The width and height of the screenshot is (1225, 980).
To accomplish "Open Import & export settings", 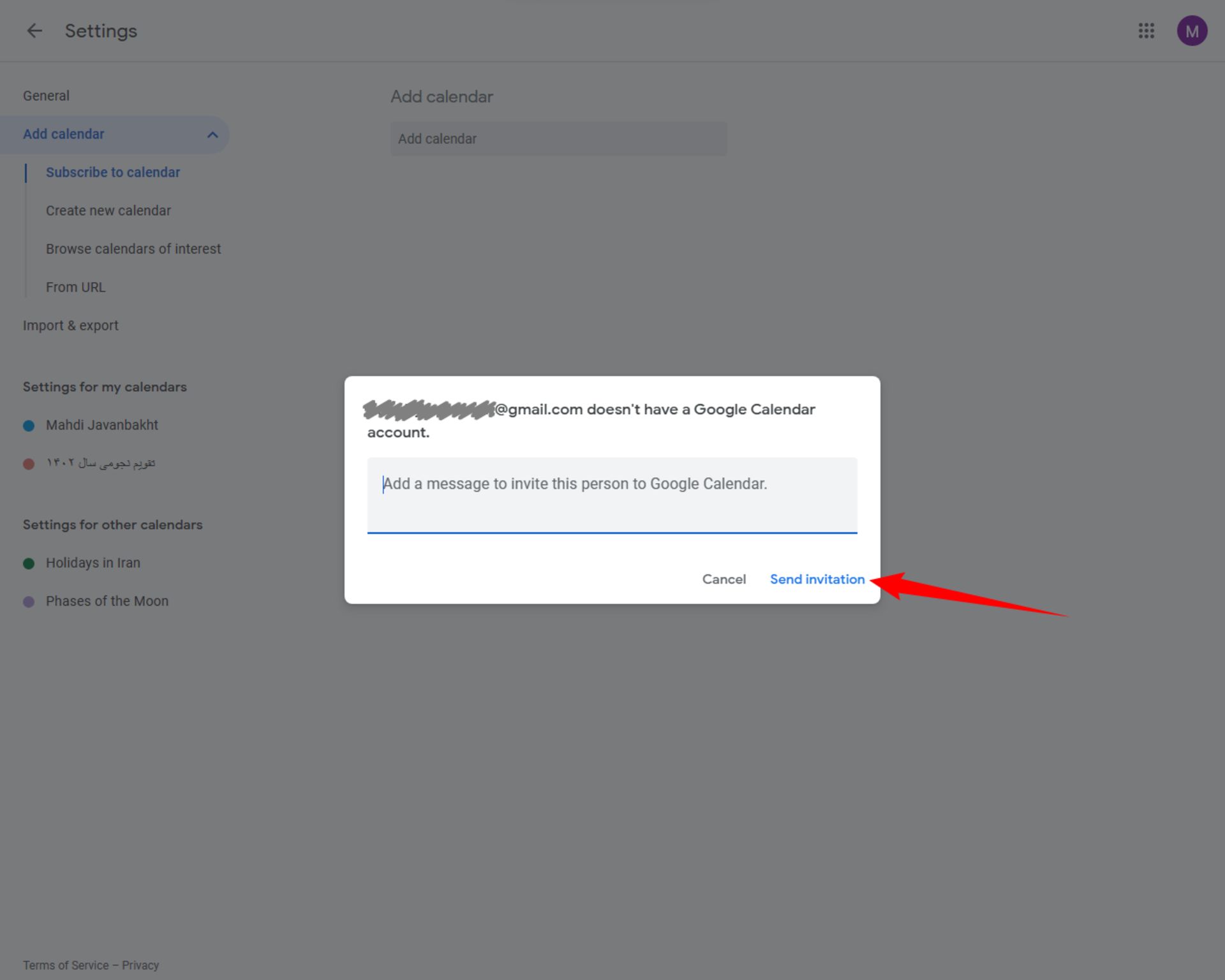I will tap(70, 325).
